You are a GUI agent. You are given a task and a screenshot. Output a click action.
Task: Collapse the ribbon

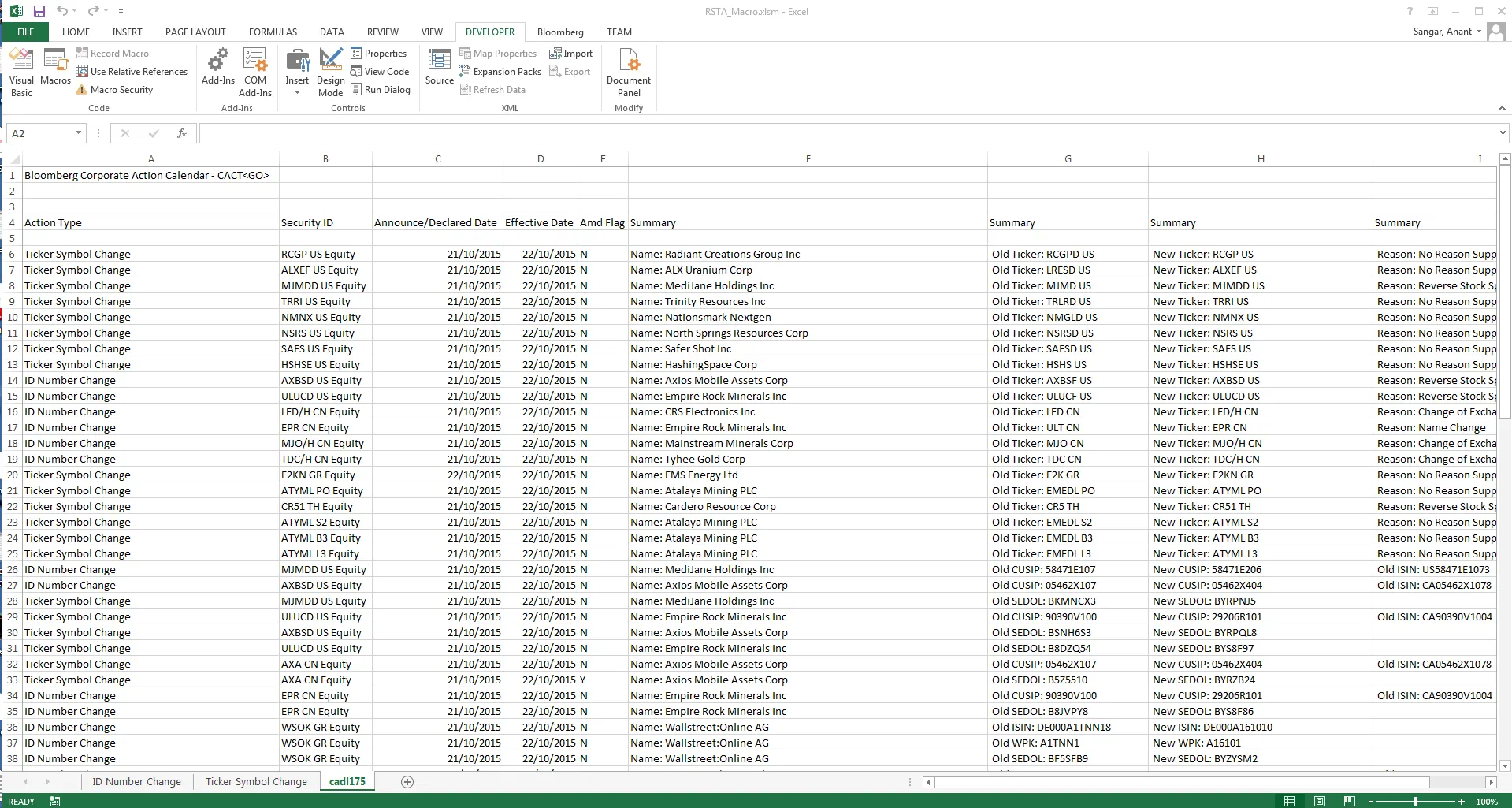pos(1502,108)
